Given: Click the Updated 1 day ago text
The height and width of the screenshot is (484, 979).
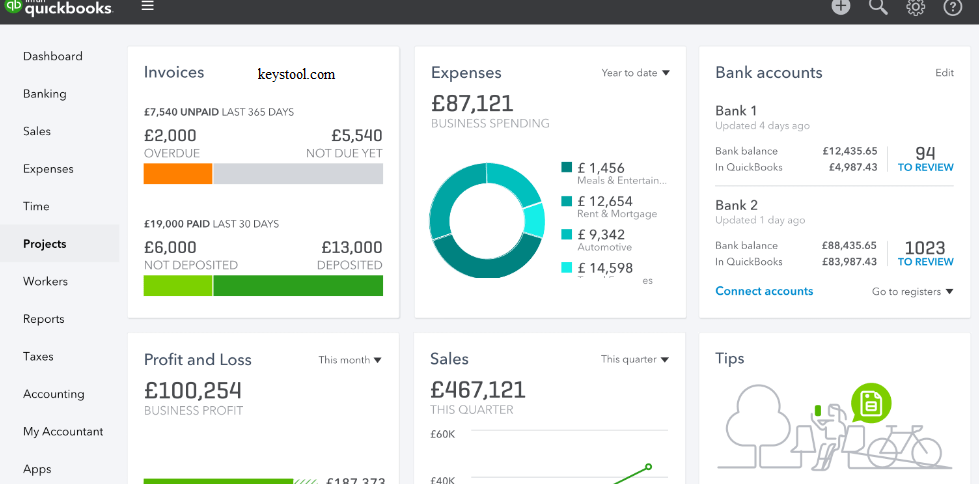Looking at the screenshot, I should pyautogui.click(x=760, y=220).
